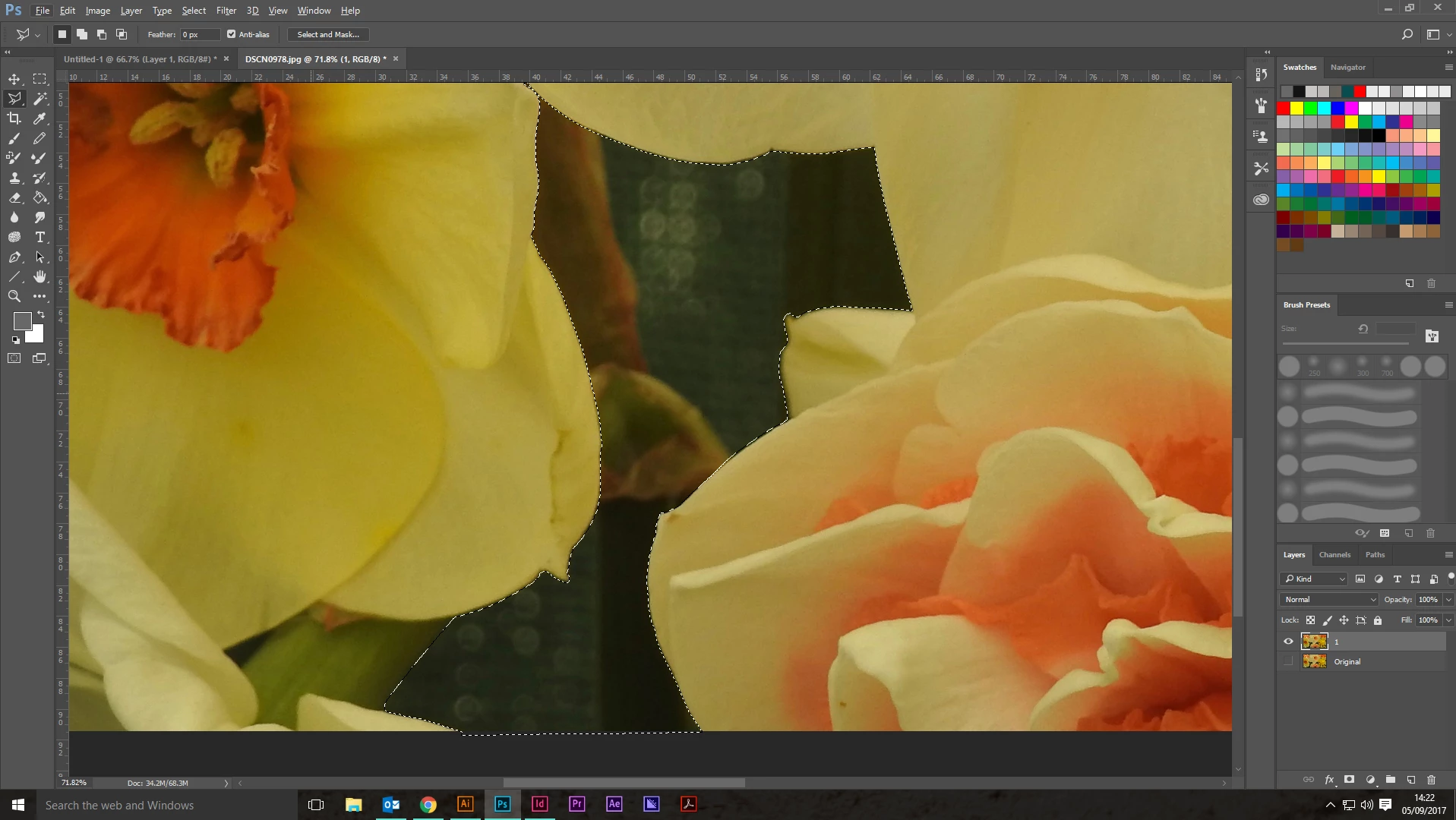The image size is (1456, 820).
Task: Click the foreground color swatch
Action: pos(22,320)
